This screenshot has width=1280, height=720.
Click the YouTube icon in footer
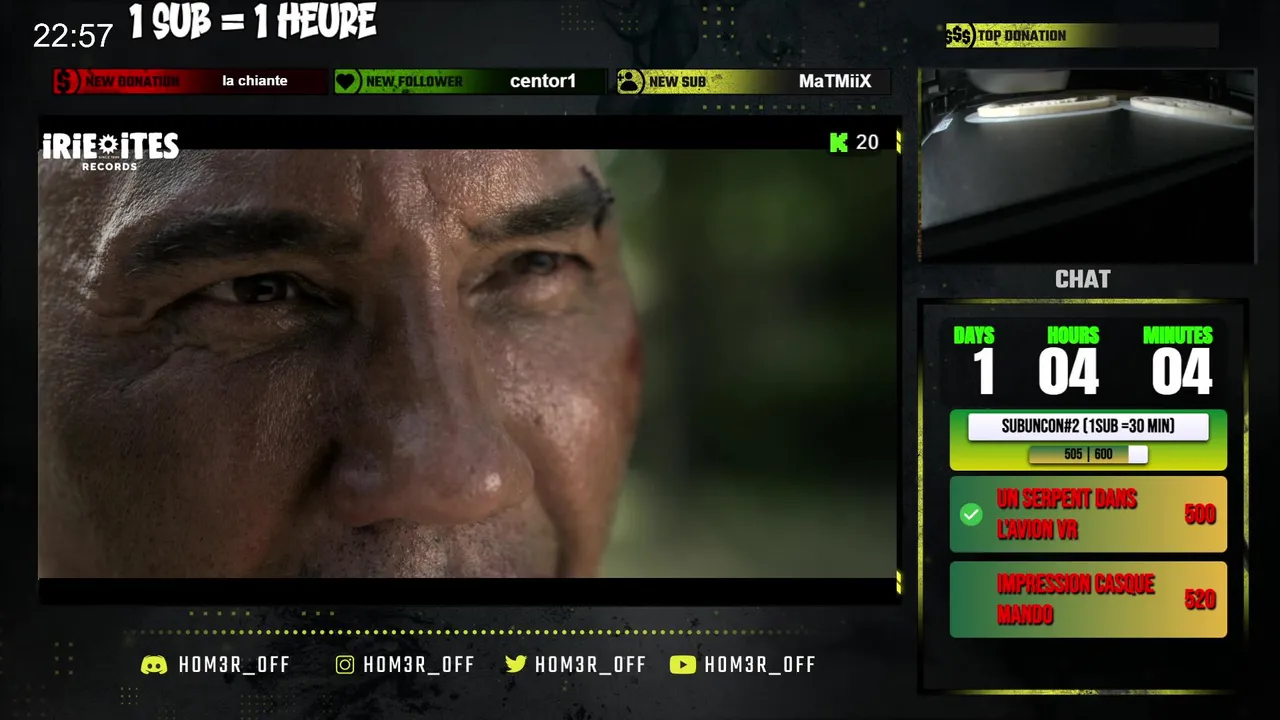coord(683,665)
